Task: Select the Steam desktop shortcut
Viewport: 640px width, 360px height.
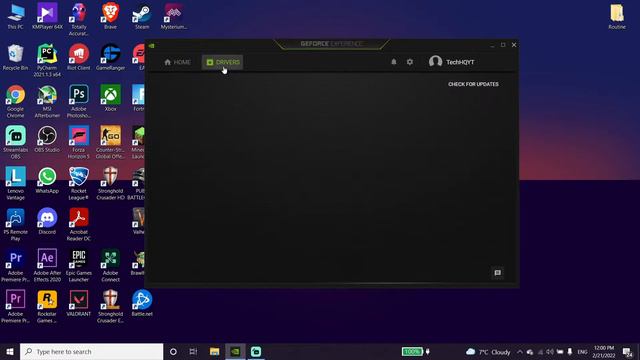Action: (x=142, y=17)
